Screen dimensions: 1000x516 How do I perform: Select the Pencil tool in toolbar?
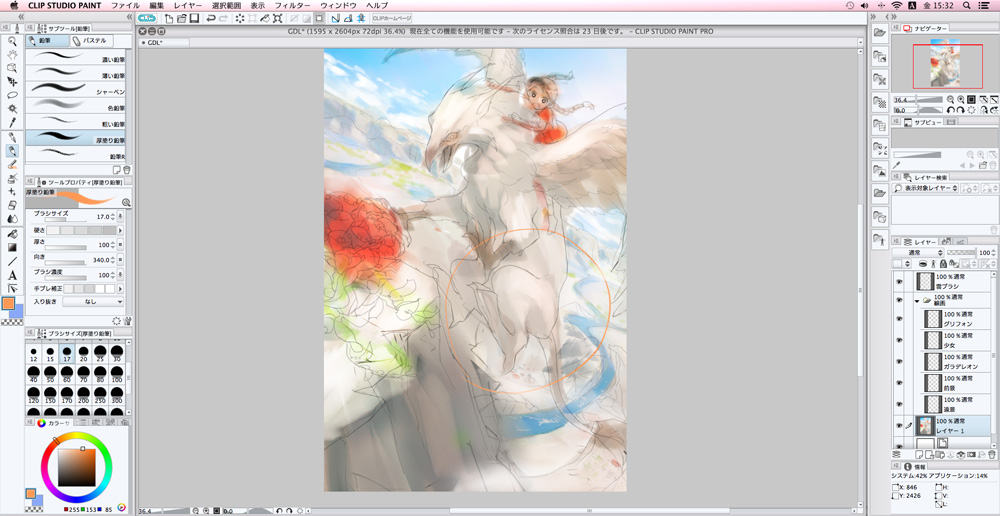click(12, 151)
